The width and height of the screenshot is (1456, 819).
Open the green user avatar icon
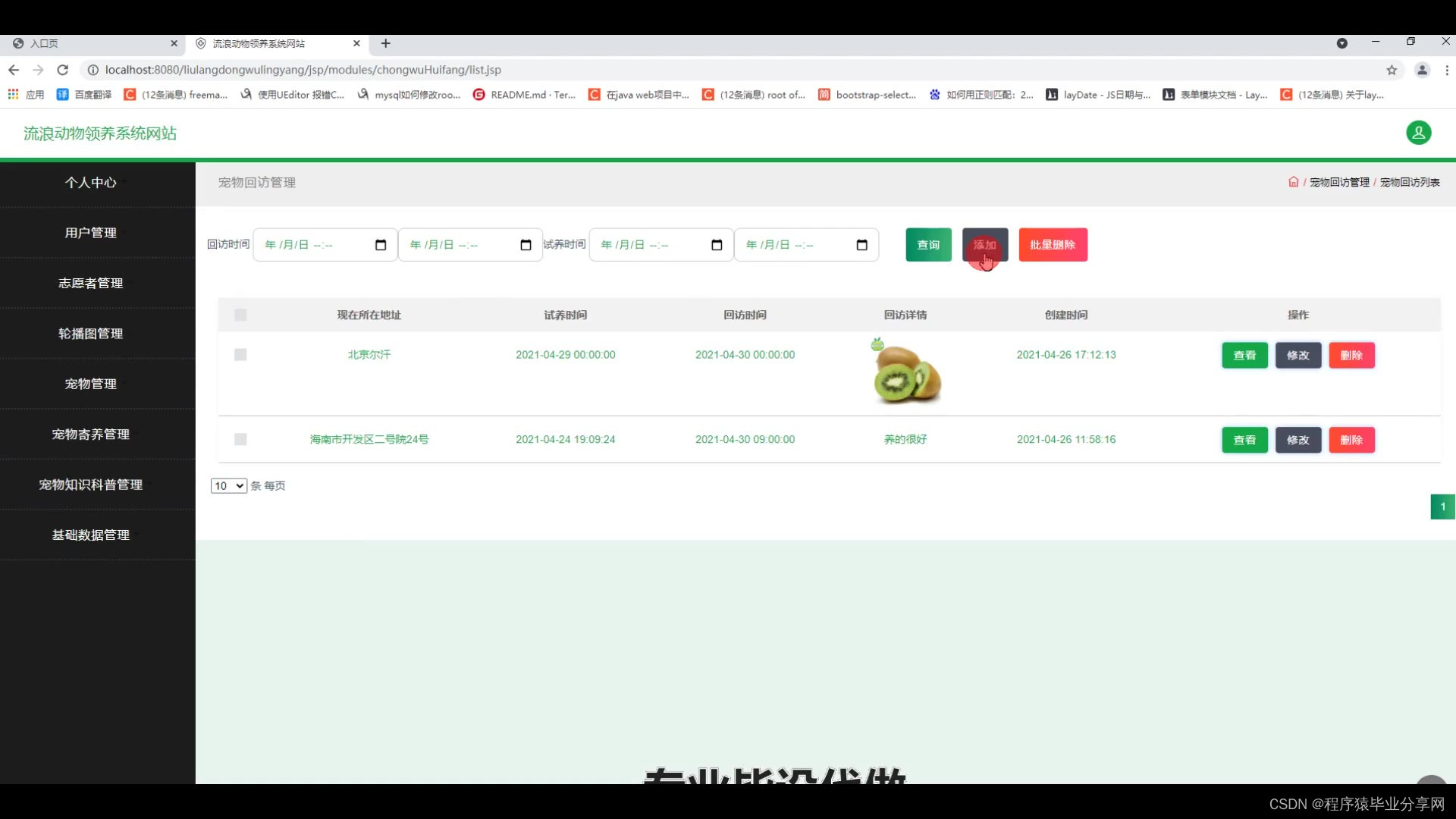1418,133
